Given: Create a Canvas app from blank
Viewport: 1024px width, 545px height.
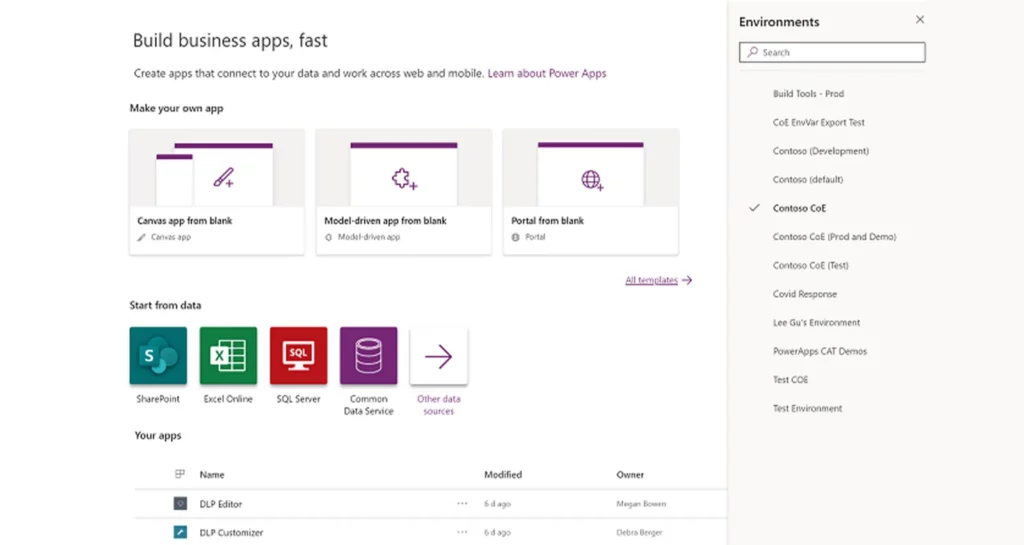Looking at the screenshot, I should click(217, 191).
